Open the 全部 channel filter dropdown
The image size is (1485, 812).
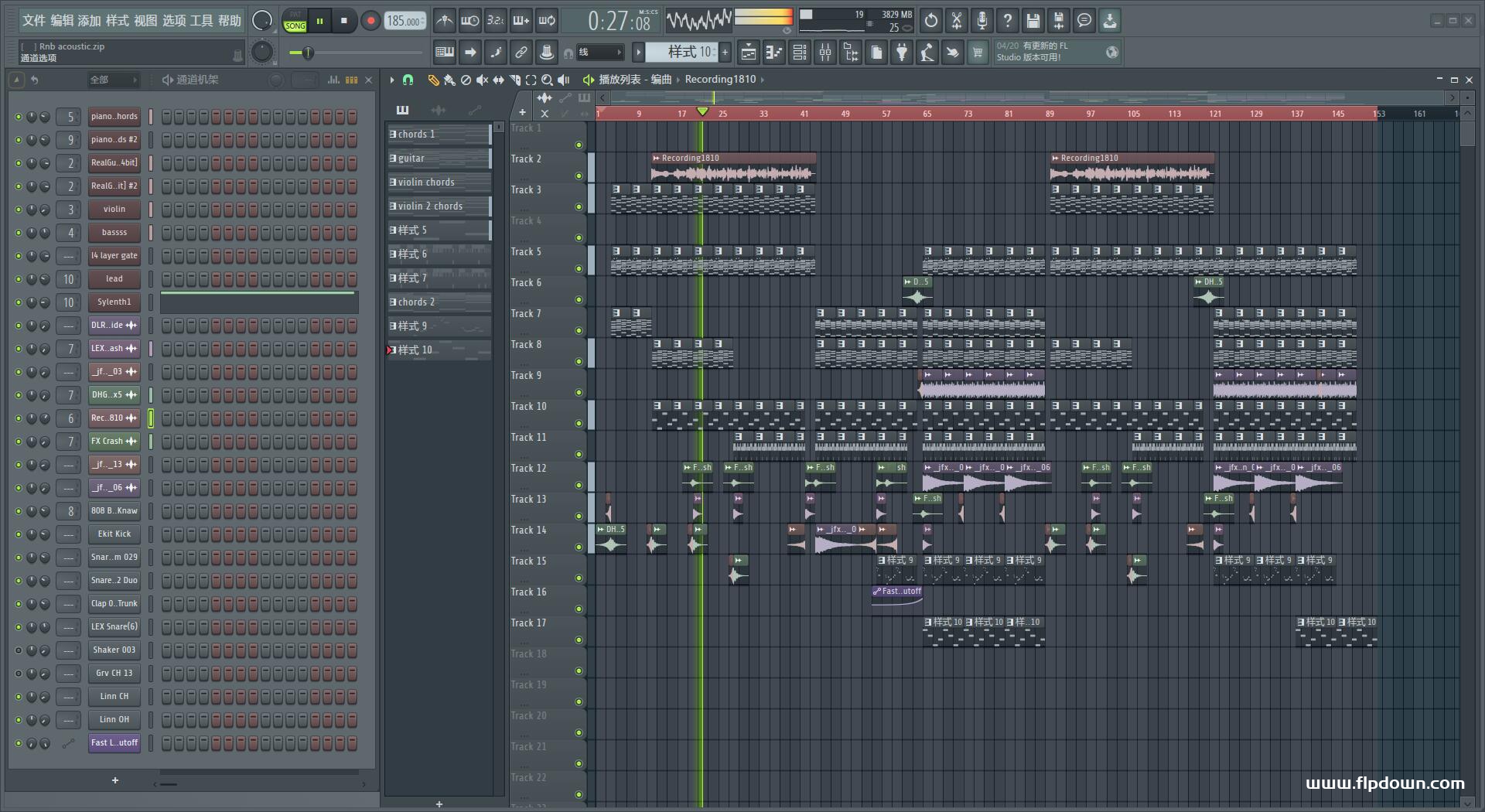[x=112, y=80]
